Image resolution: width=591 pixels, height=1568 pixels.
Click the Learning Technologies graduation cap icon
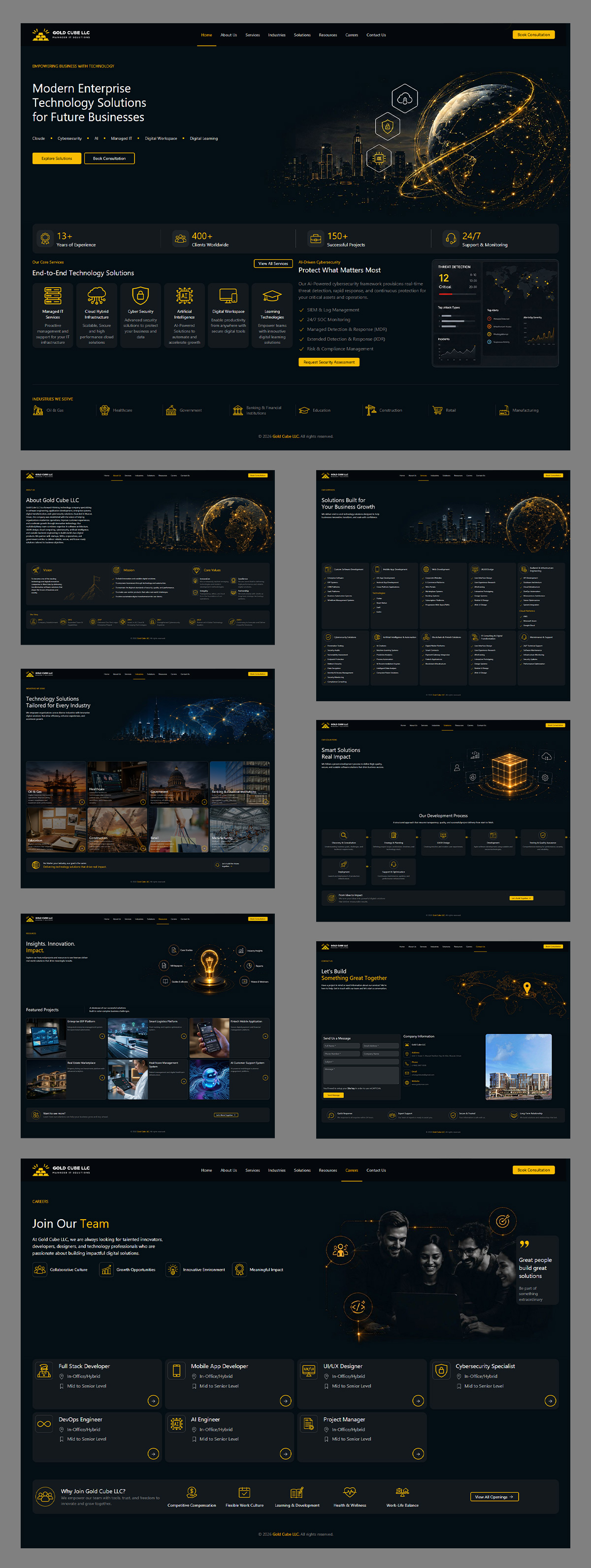[x=272, y=297]
